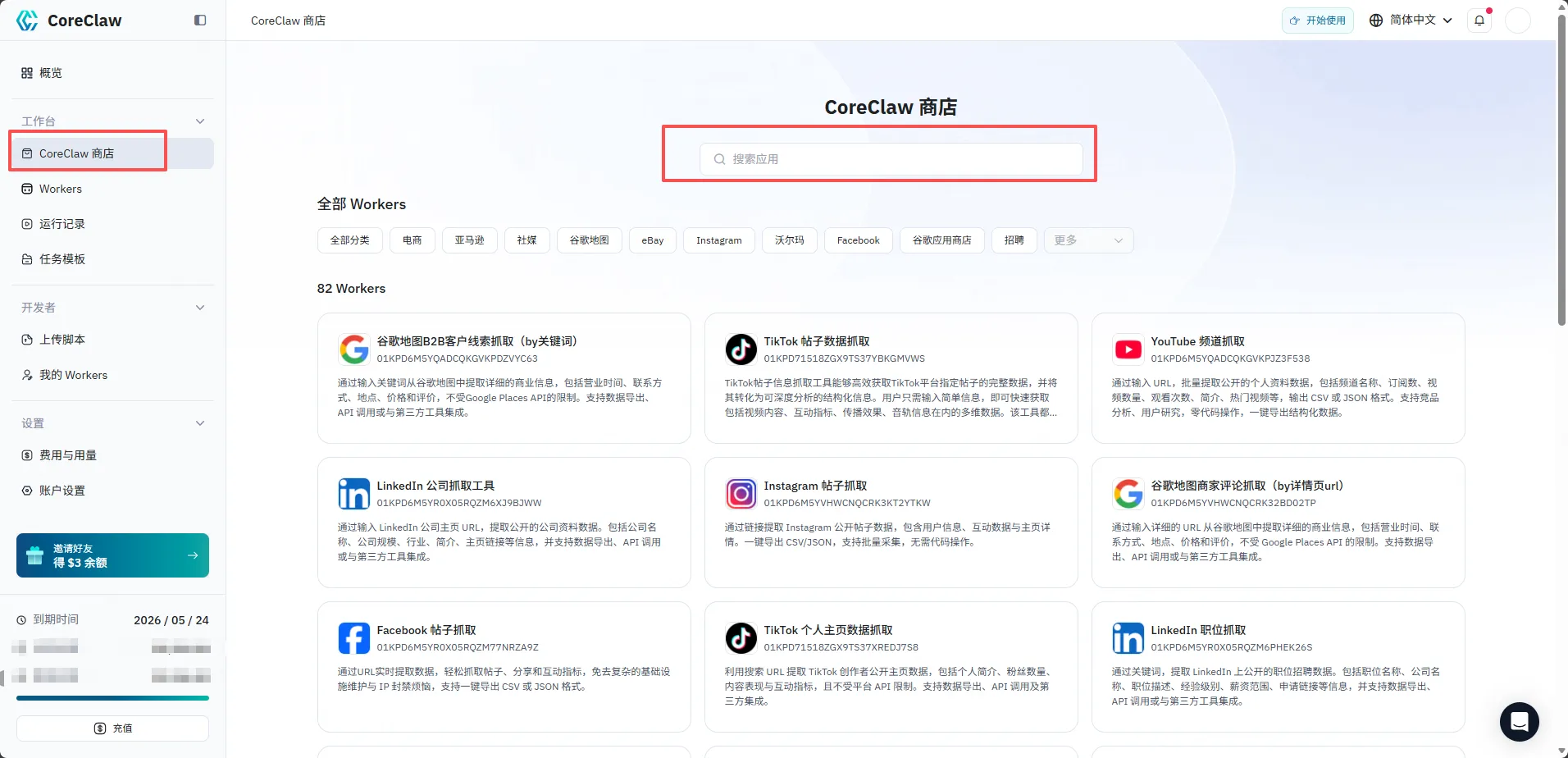
Task: Click the CoreClaw logo icon
Action: tap(27, 21)
